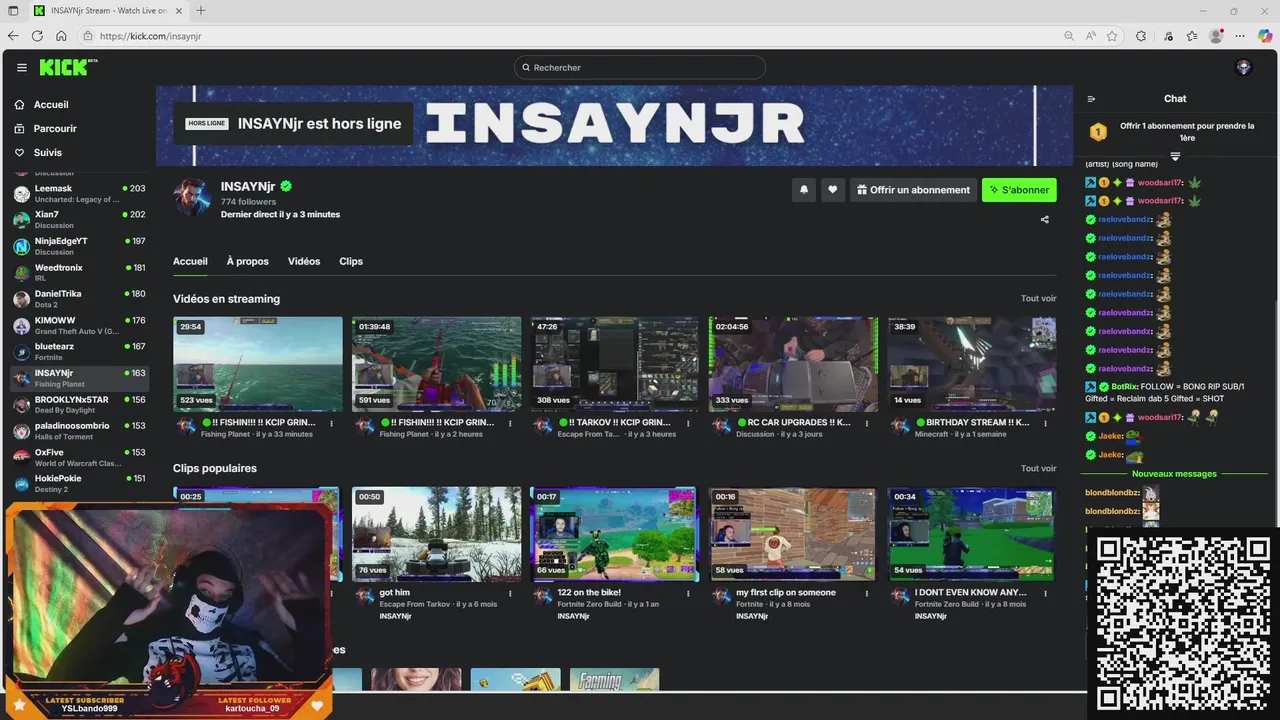Toggle the notification bell for INSAYNjr
The width and height of the screenshot is (1280, 720).
pyautogui.click(x=804, y=190)
